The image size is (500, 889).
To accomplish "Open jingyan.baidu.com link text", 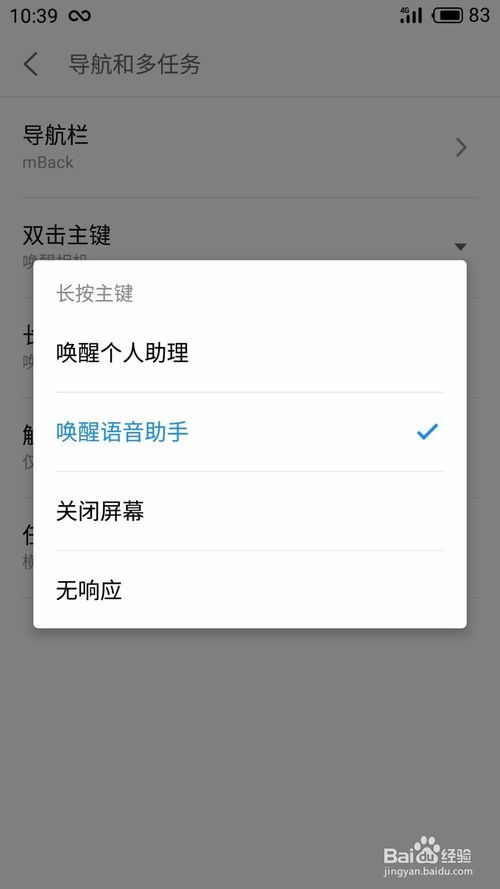I will click(428, 872).
